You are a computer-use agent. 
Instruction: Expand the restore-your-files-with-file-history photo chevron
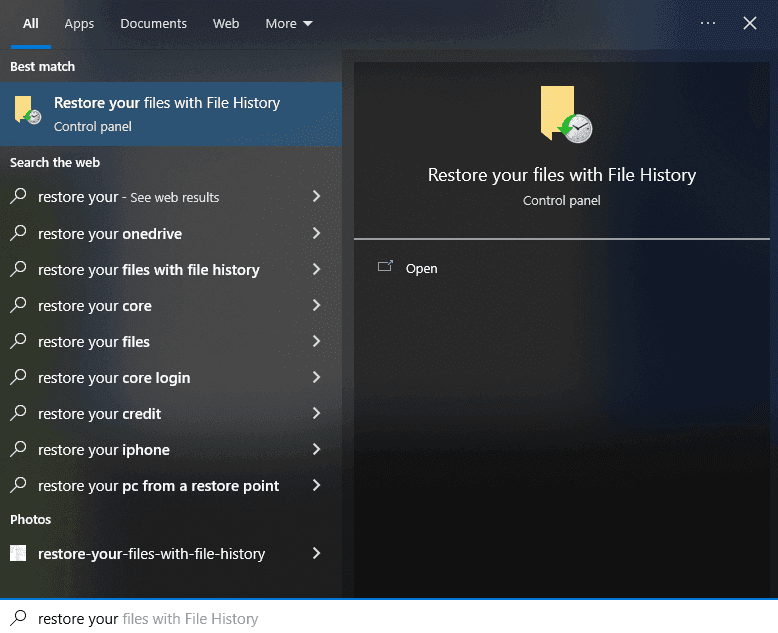pyautogui.click(x=317, y=553)
